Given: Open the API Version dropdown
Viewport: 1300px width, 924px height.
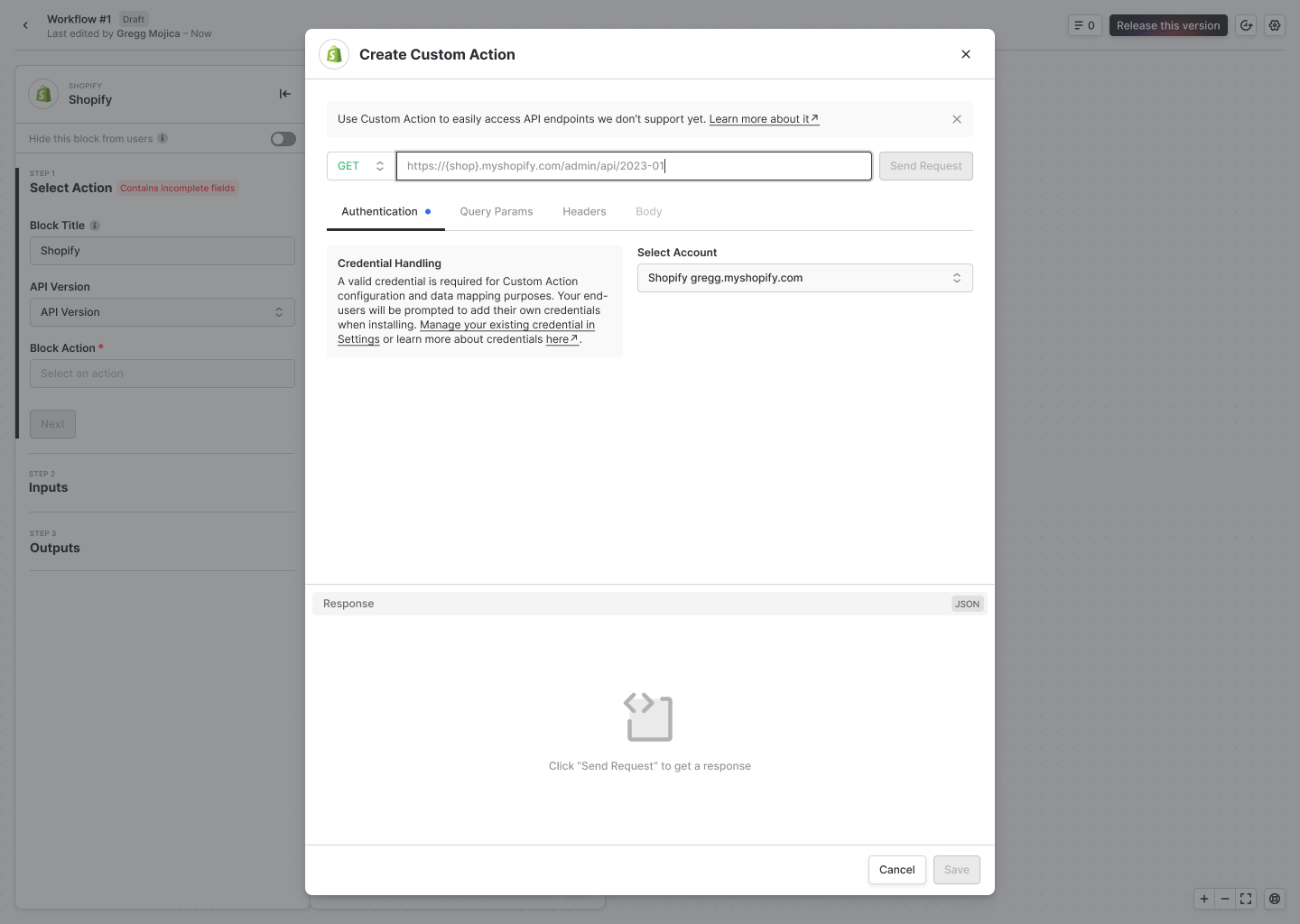Looking at the screenshot, I should pos(162,312).
